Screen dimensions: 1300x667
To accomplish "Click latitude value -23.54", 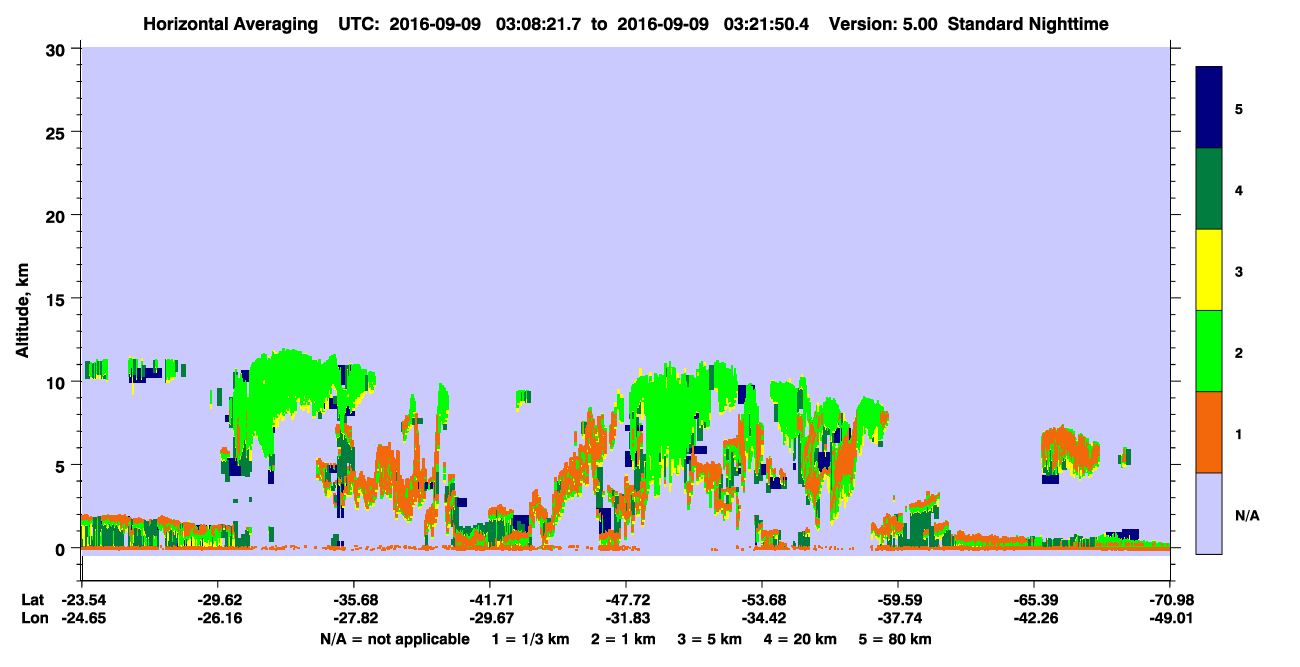I will (x=82, y=600).
